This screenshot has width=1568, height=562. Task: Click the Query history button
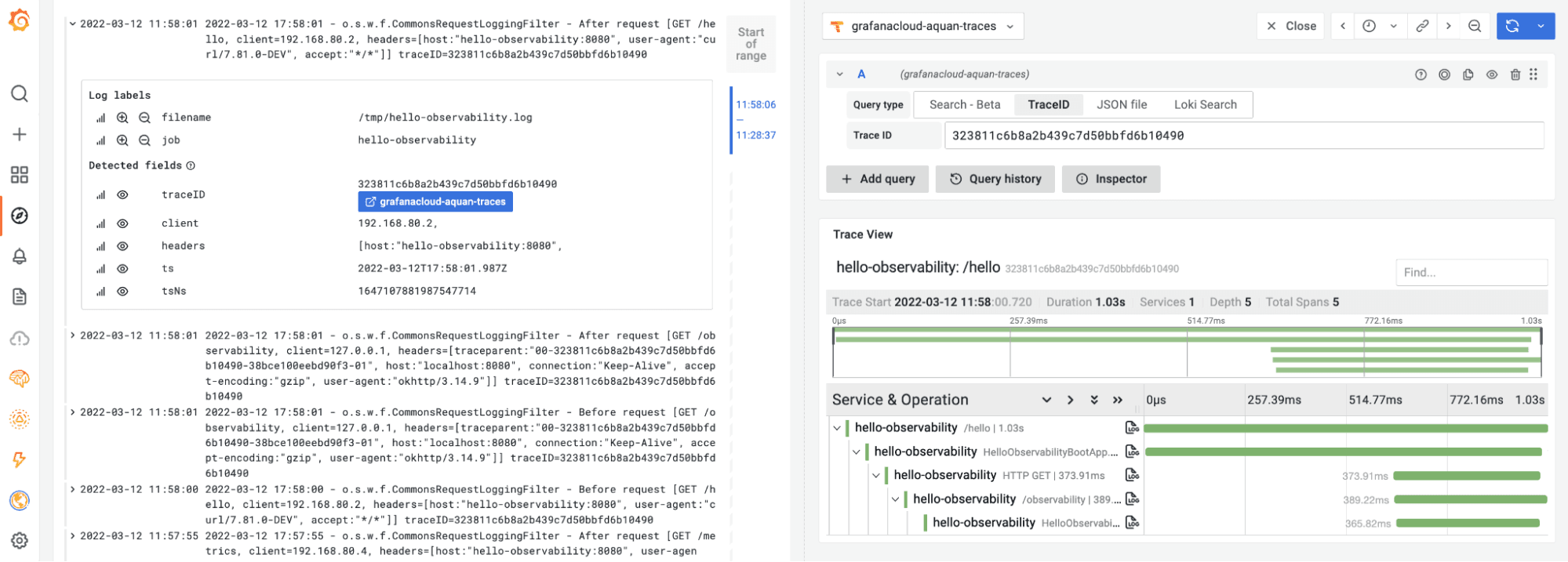click(x=995, y=179)
